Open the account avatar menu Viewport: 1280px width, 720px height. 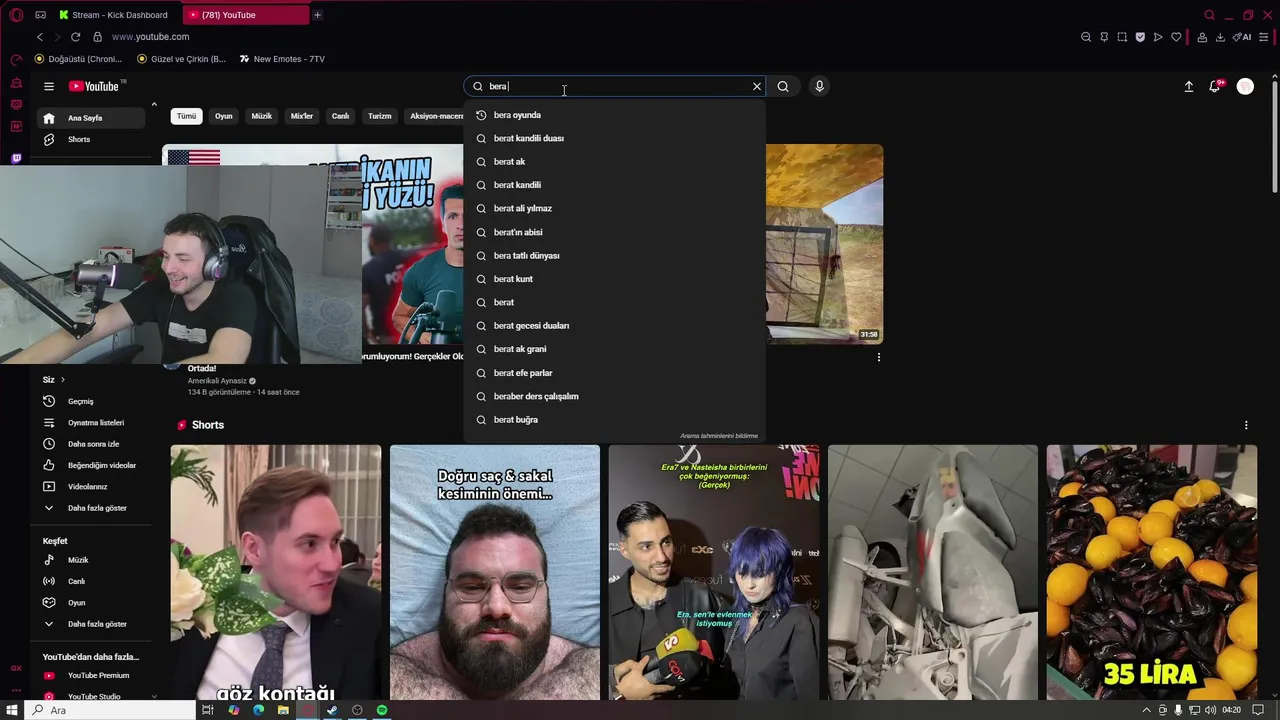coord(1245,86)
